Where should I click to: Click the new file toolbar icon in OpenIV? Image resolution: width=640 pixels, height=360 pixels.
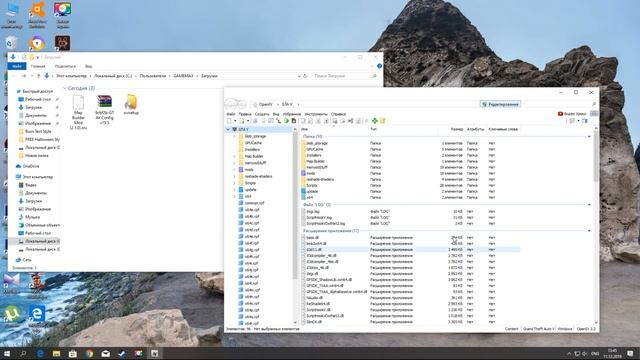coord(229,121)
